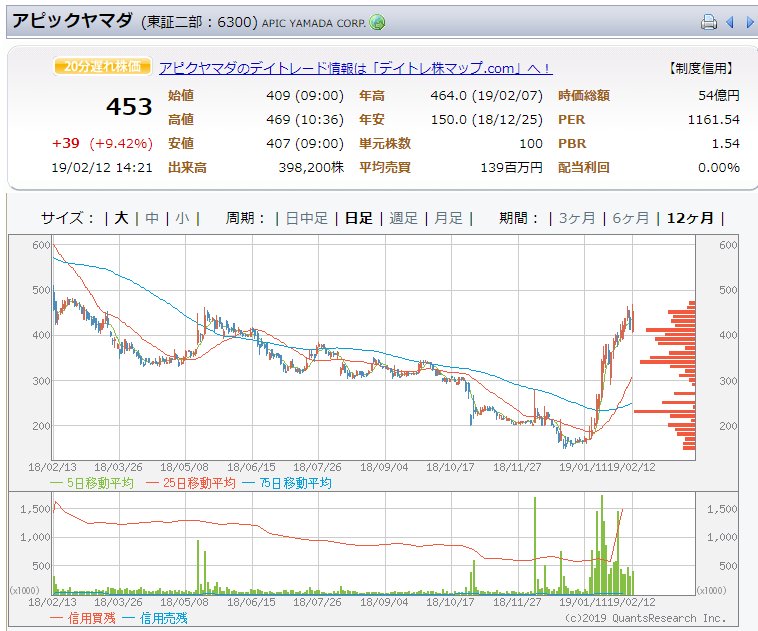Click the 年安 value 150.0 (18/12/25)
The width and height of the screenshot is (758, 631).
(487, 119)
